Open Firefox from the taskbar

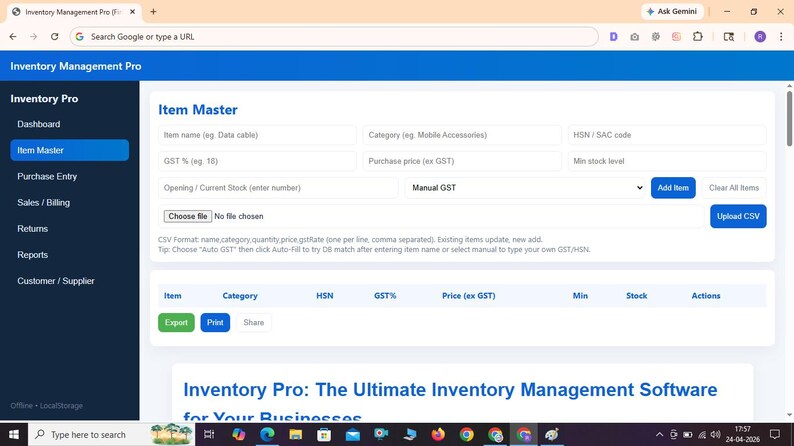click(438, 434)
